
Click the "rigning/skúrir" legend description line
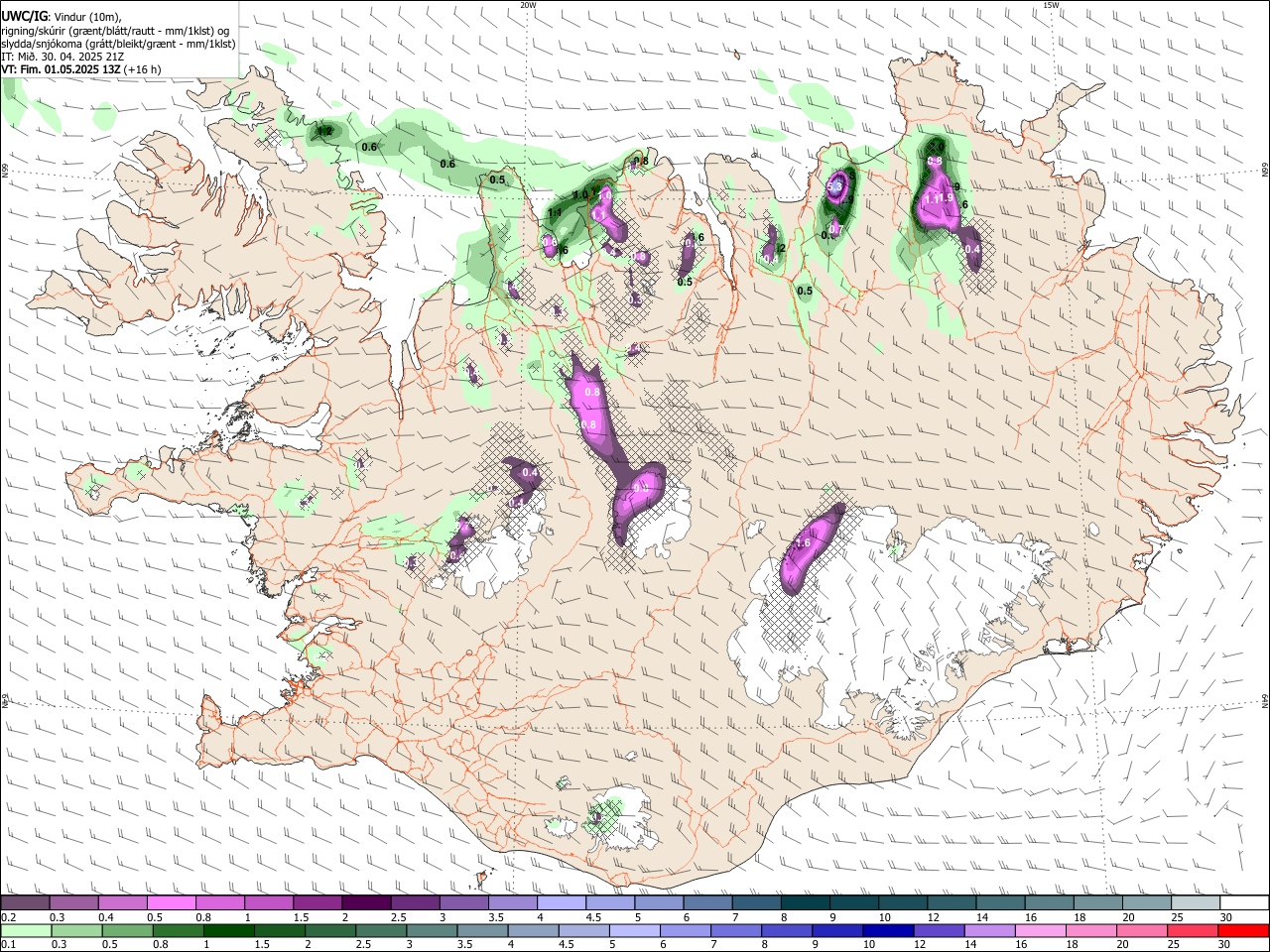pyautogui.click(x=116, y=30)
